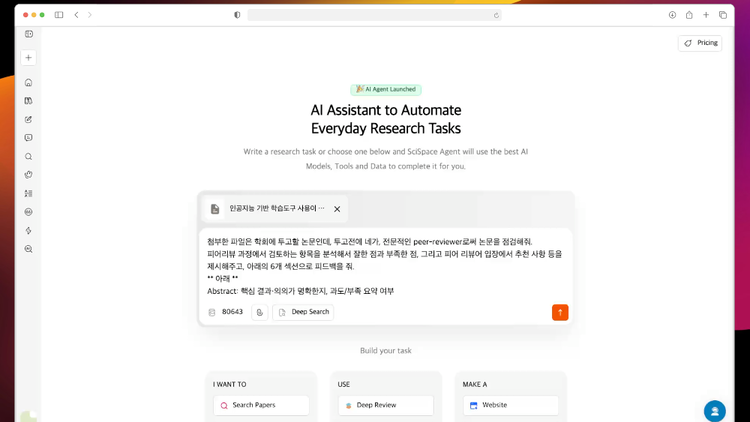Open the Home icon in sidebar
The image size is (750, 422).
click(x=29, y=83)
